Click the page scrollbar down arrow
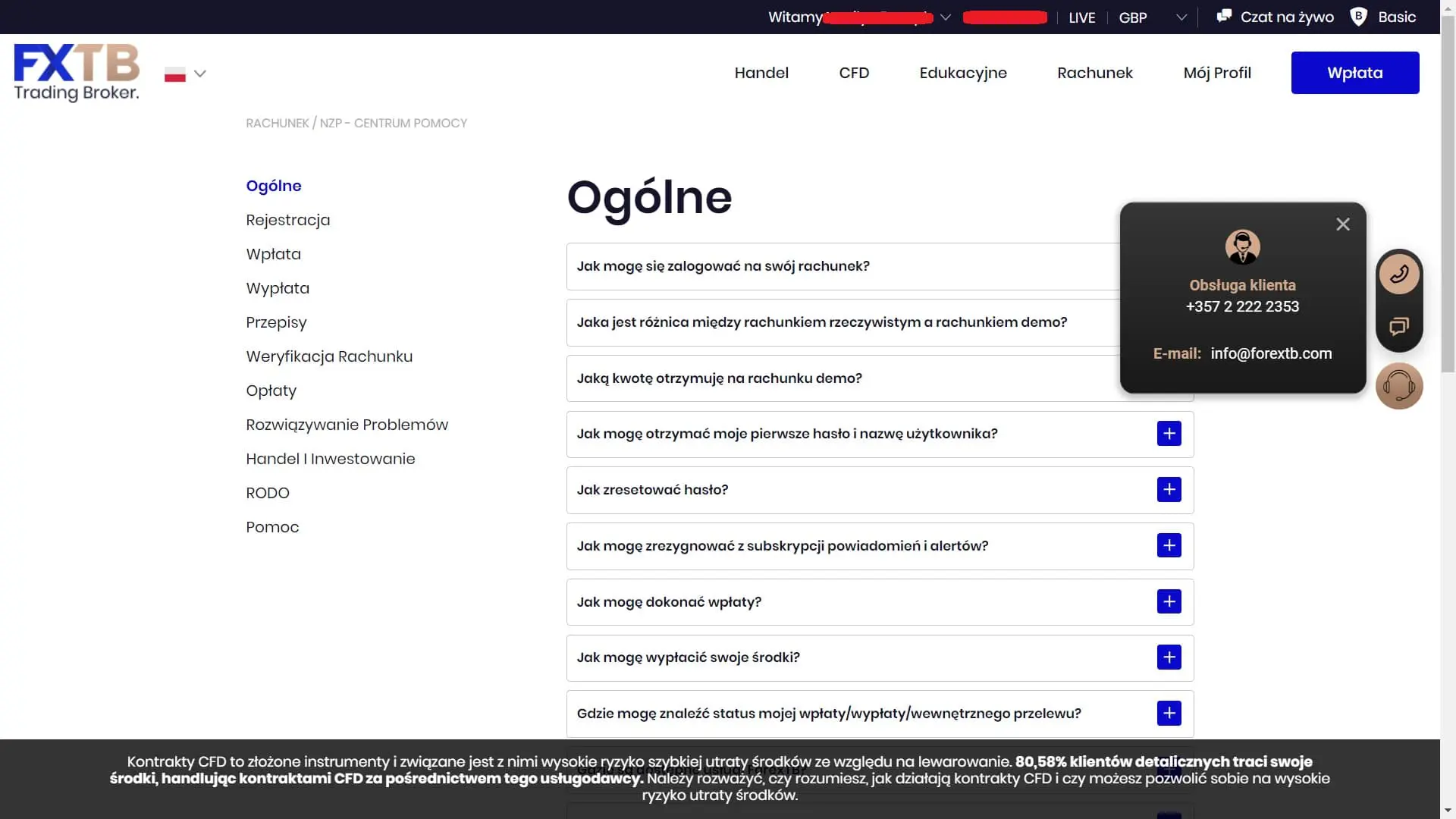Viewport: 1456px width, 819px height. click(1447, 811)
